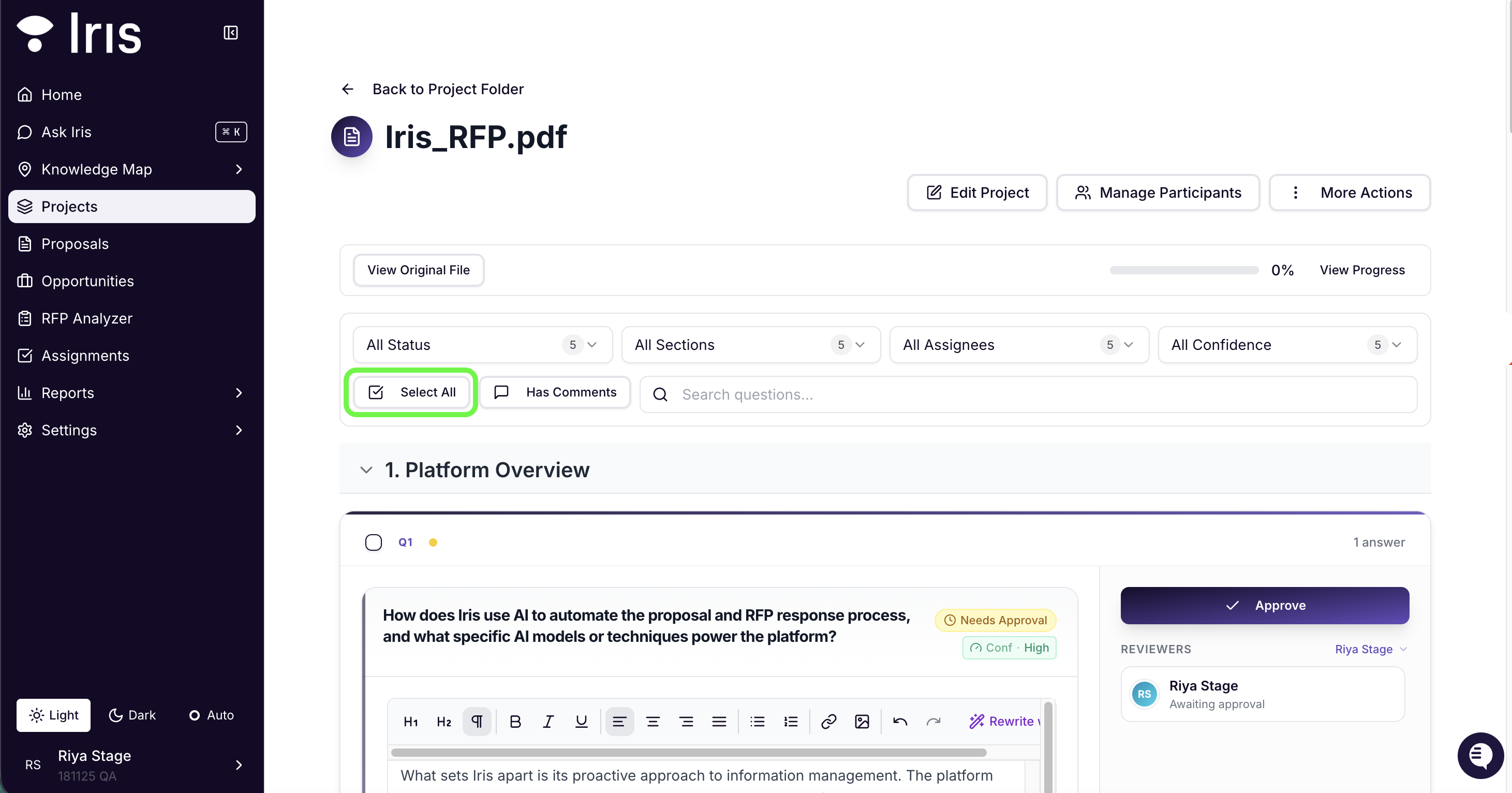Collapse the 1. Platform Overview section
Screen dimensions: 1512x793
[x=366, y=469]
